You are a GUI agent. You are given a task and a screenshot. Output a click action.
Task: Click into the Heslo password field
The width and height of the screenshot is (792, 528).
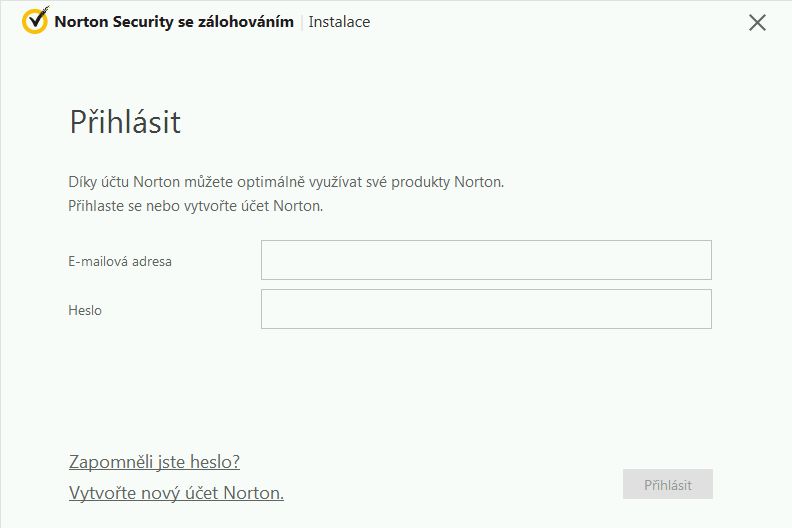486,309
